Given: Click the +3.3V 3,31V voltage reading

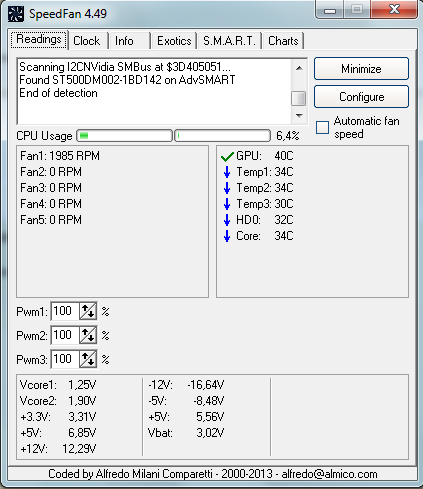Looking at the screenshot, I should pos(58,417).
